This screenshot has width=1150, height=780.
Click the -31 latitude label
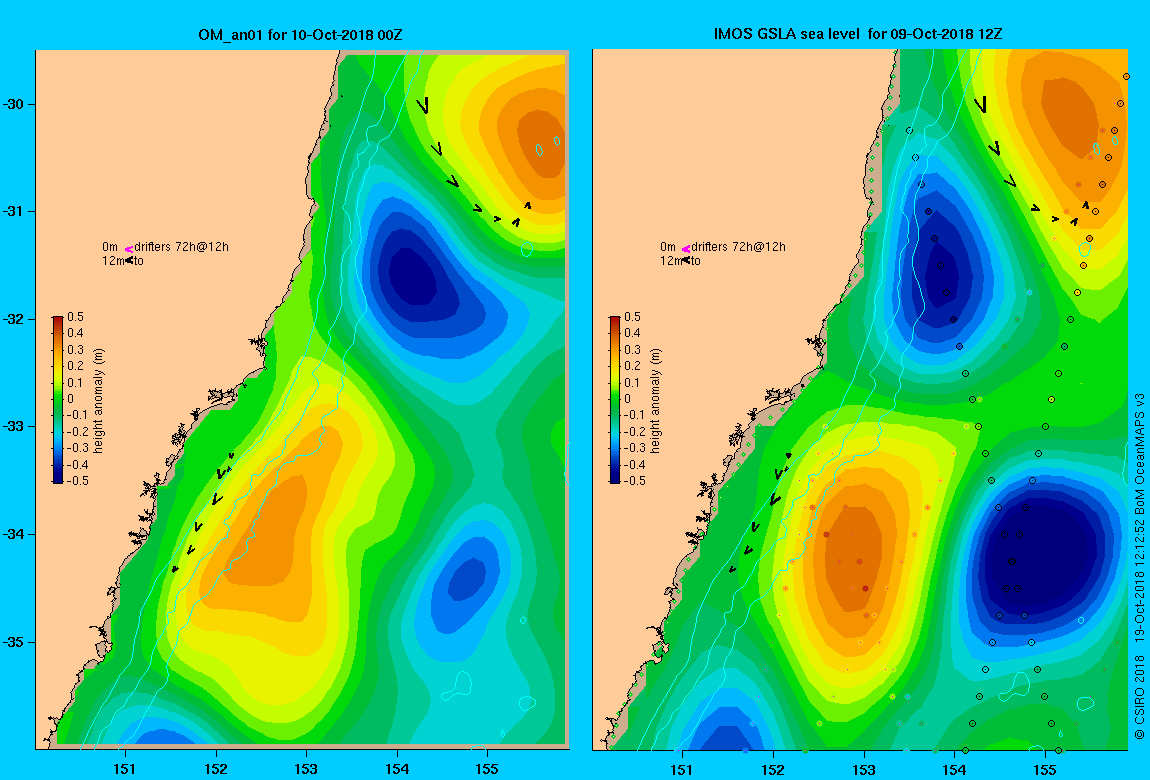pyautogui.click(x=13, y=211)
